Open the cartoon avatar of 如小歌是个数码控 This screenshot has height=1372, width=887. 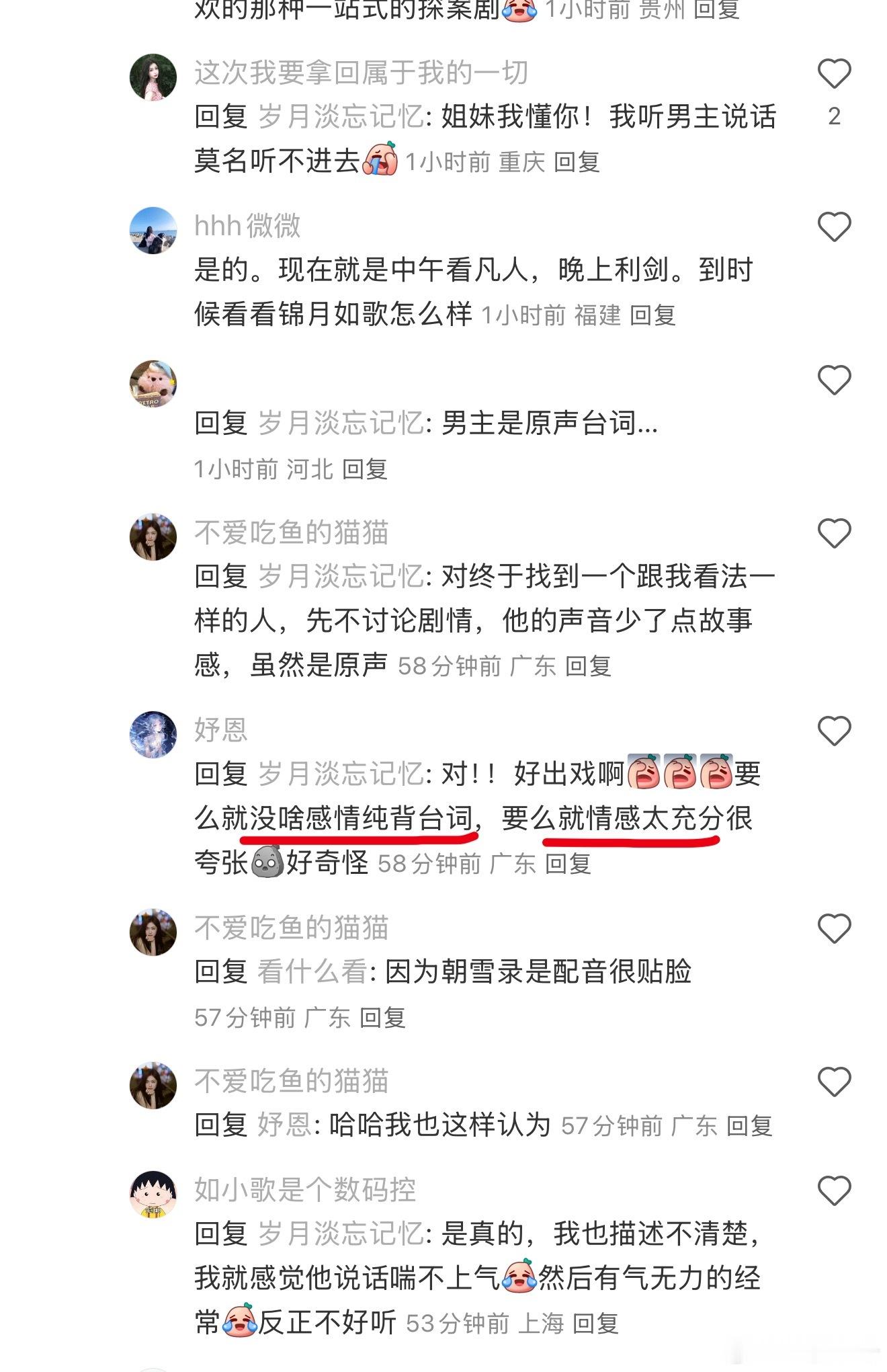153,1194
